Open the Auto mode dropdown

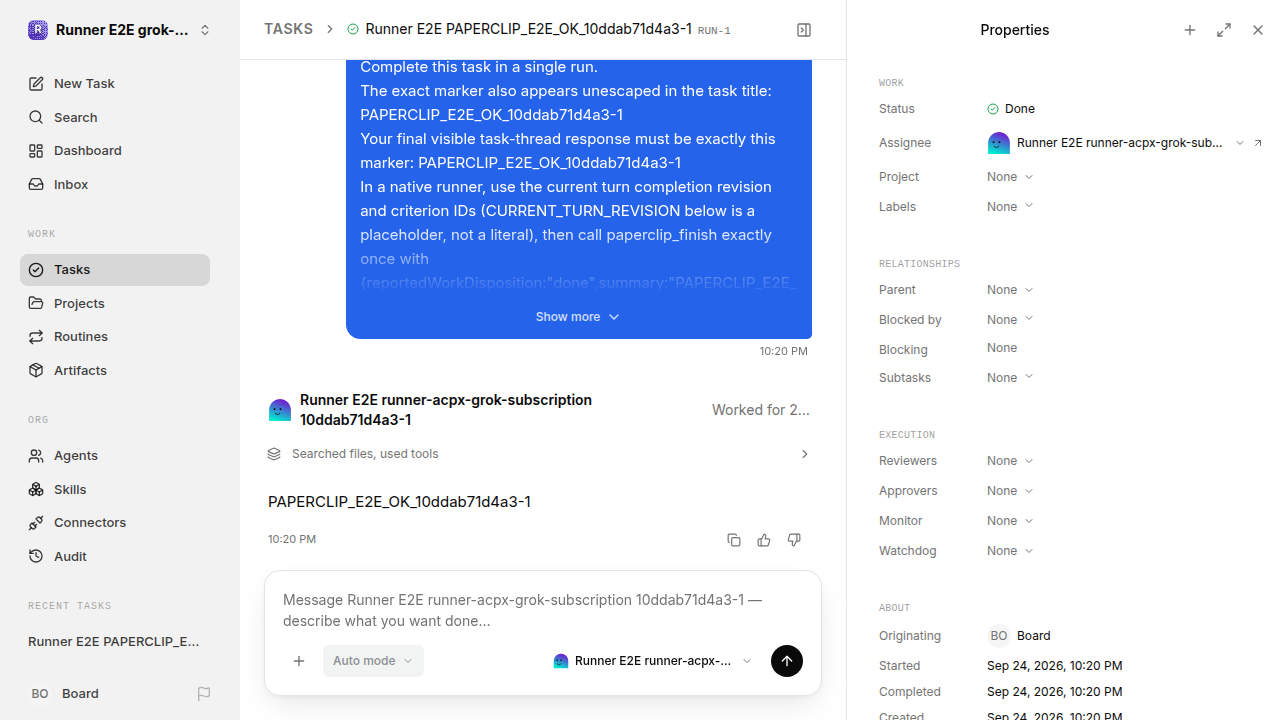pyautogui.click(x=373, y=661)
